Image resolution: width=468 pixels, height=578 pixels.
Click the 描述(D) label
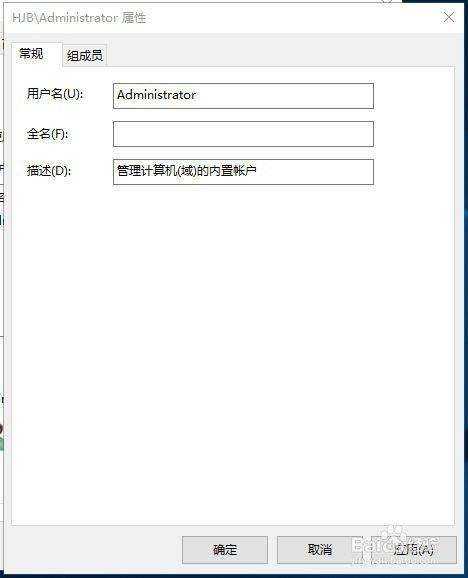tap(48, 171)
